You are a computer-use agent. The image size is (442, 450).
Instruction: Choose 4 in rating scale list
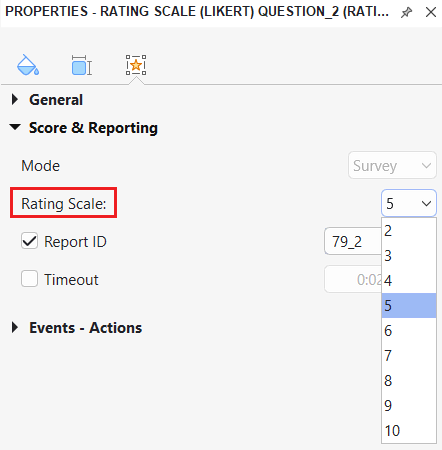[409, 281]
